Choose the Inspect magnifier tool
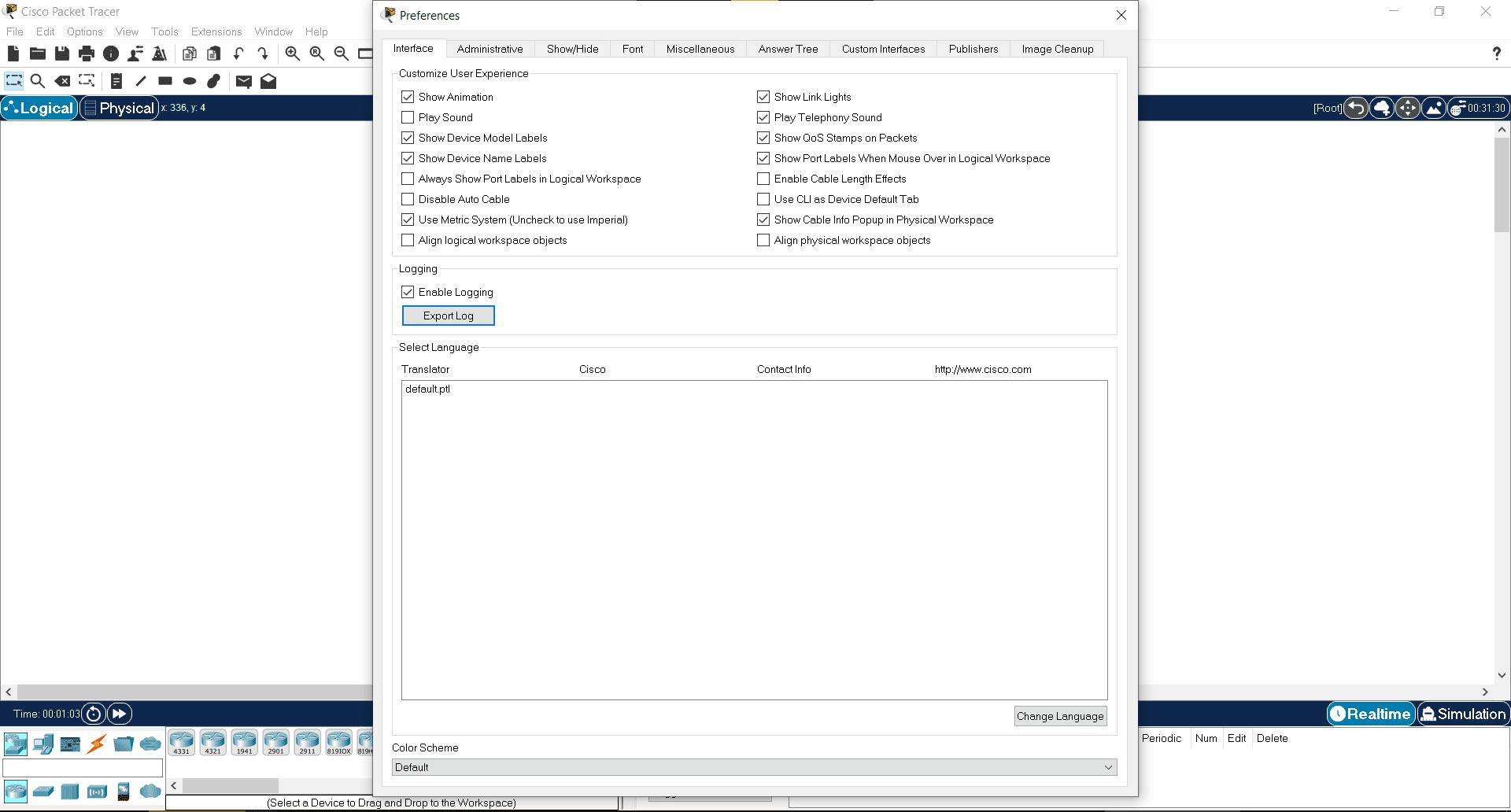 click(x=38, y=81)
